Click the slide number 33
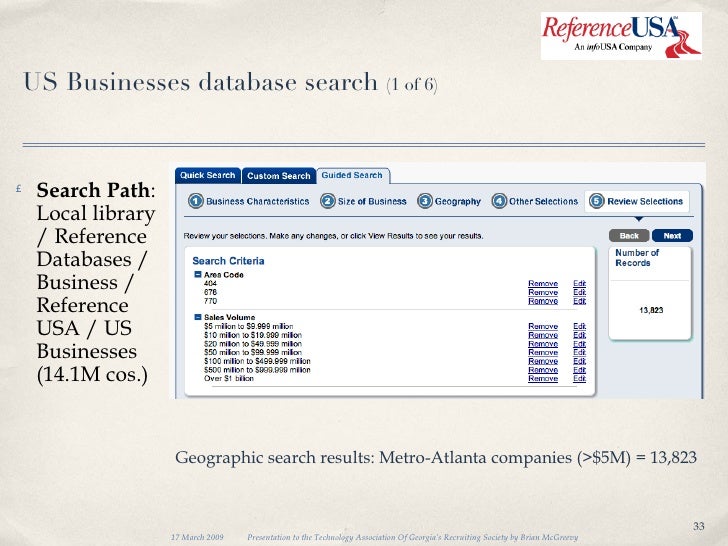This screenshot has width=728, height=546. pyautogui.click(x=699, y=526)
